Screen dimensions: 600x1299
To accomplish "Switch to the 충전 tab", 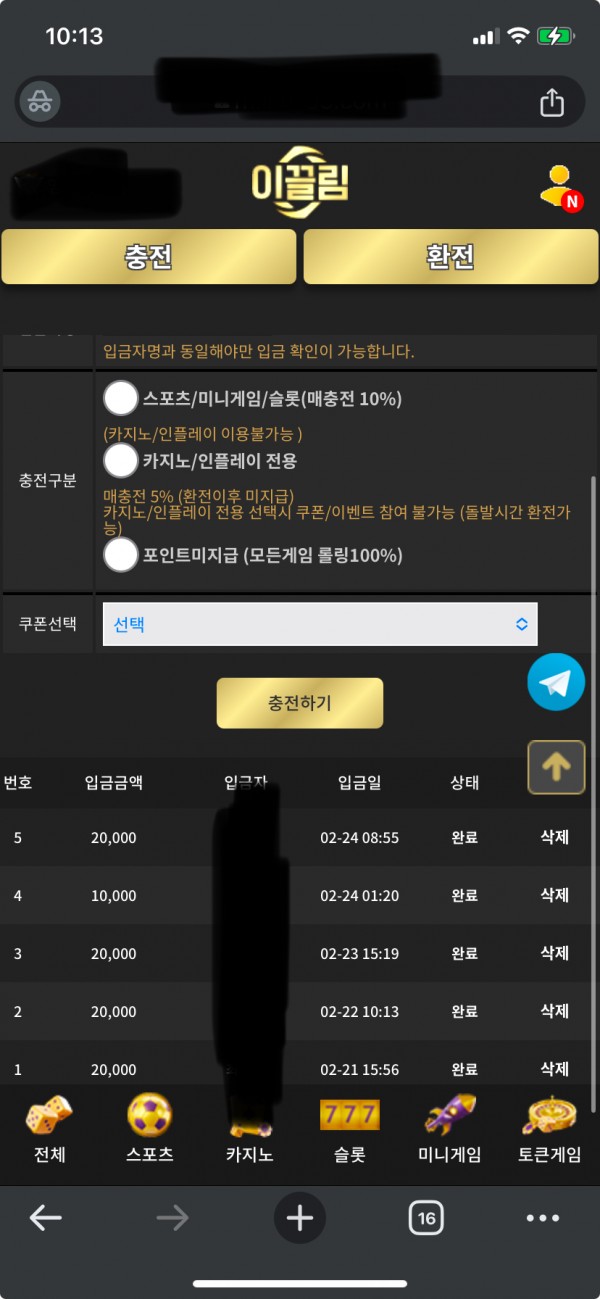I will pos(149,257).
